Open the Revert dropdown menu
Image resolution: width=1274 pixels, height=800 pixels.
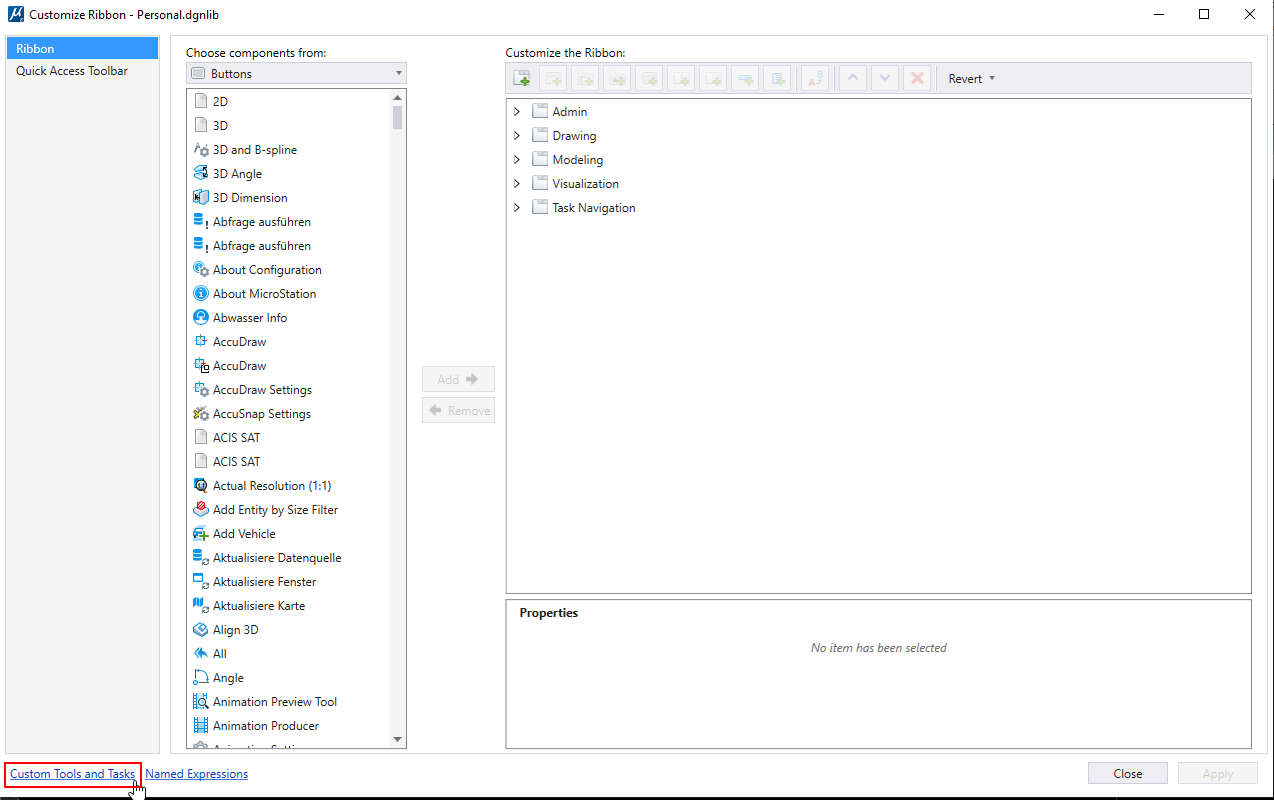click(972, 79)
